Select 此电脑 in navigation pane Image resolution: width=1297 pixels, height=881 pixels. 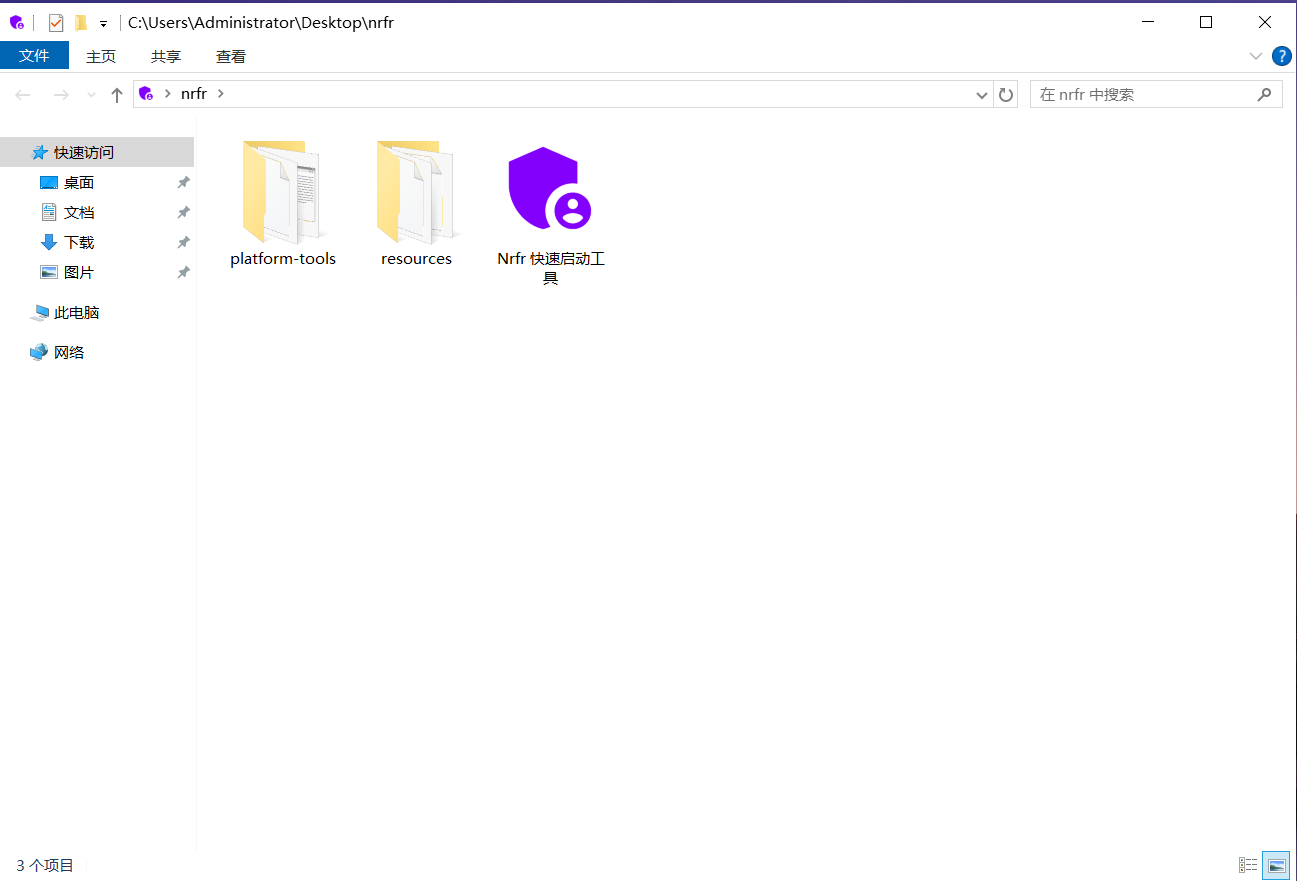[x=76, y=313]
